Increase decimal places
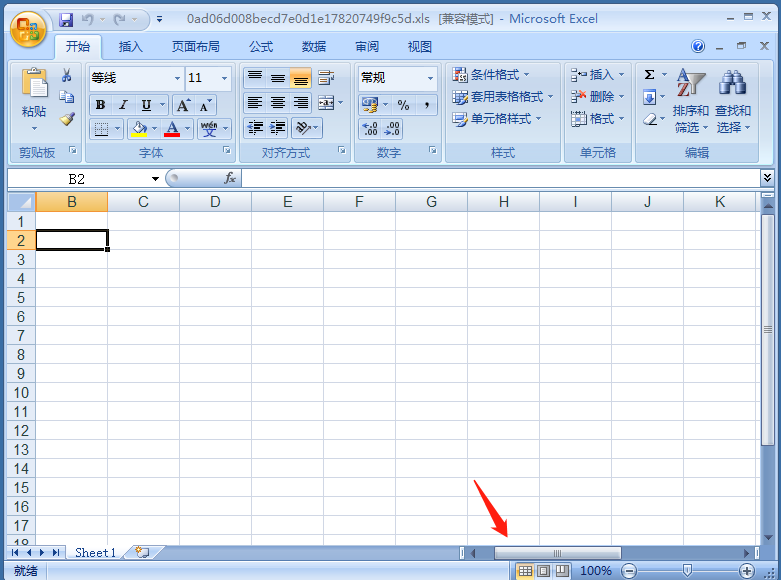Image resolution: width=781 pixels, height=580 pixels. click(x=370, y=129)
